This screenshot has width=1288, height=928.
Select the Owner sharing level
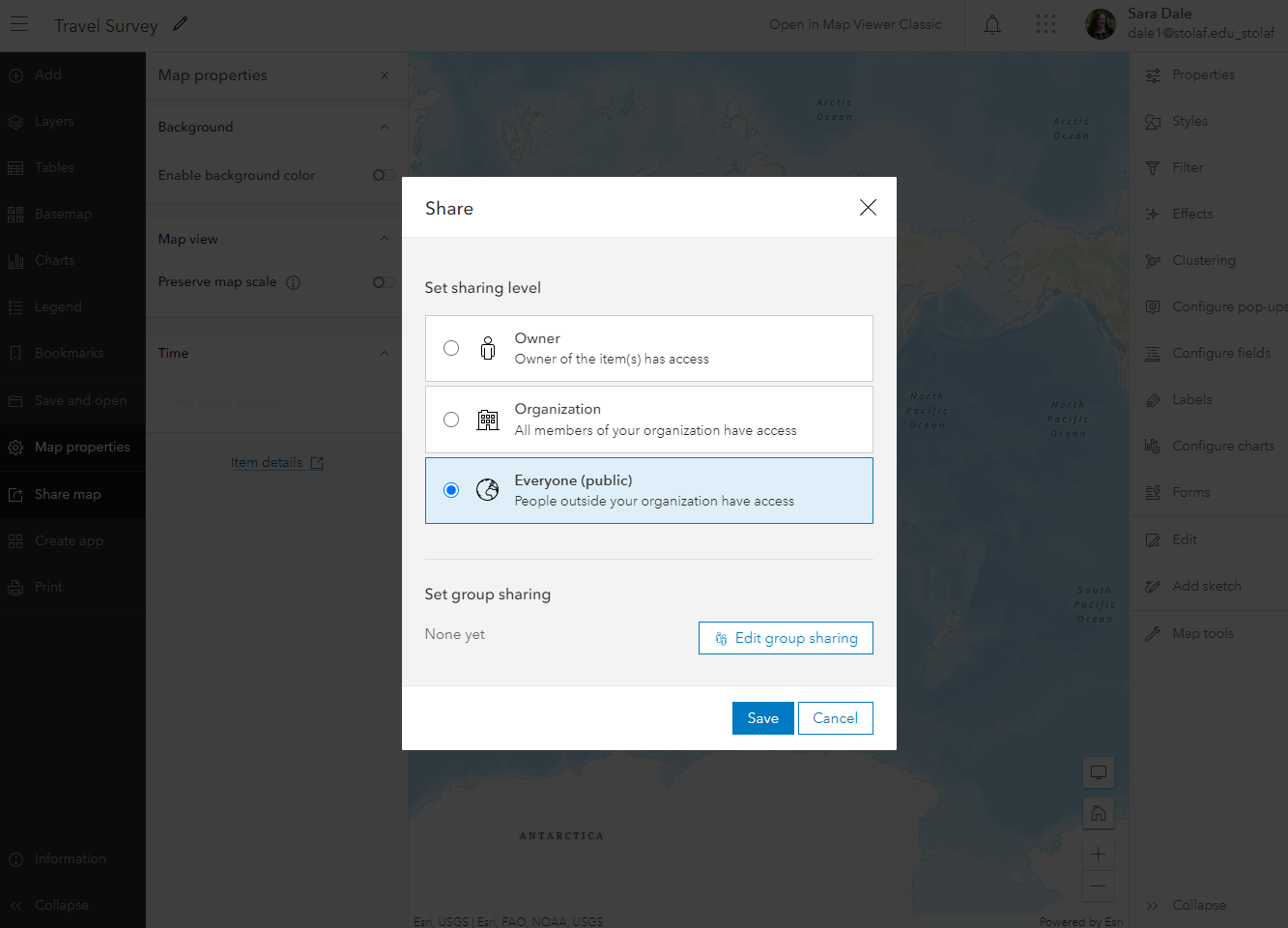(451, 348)
